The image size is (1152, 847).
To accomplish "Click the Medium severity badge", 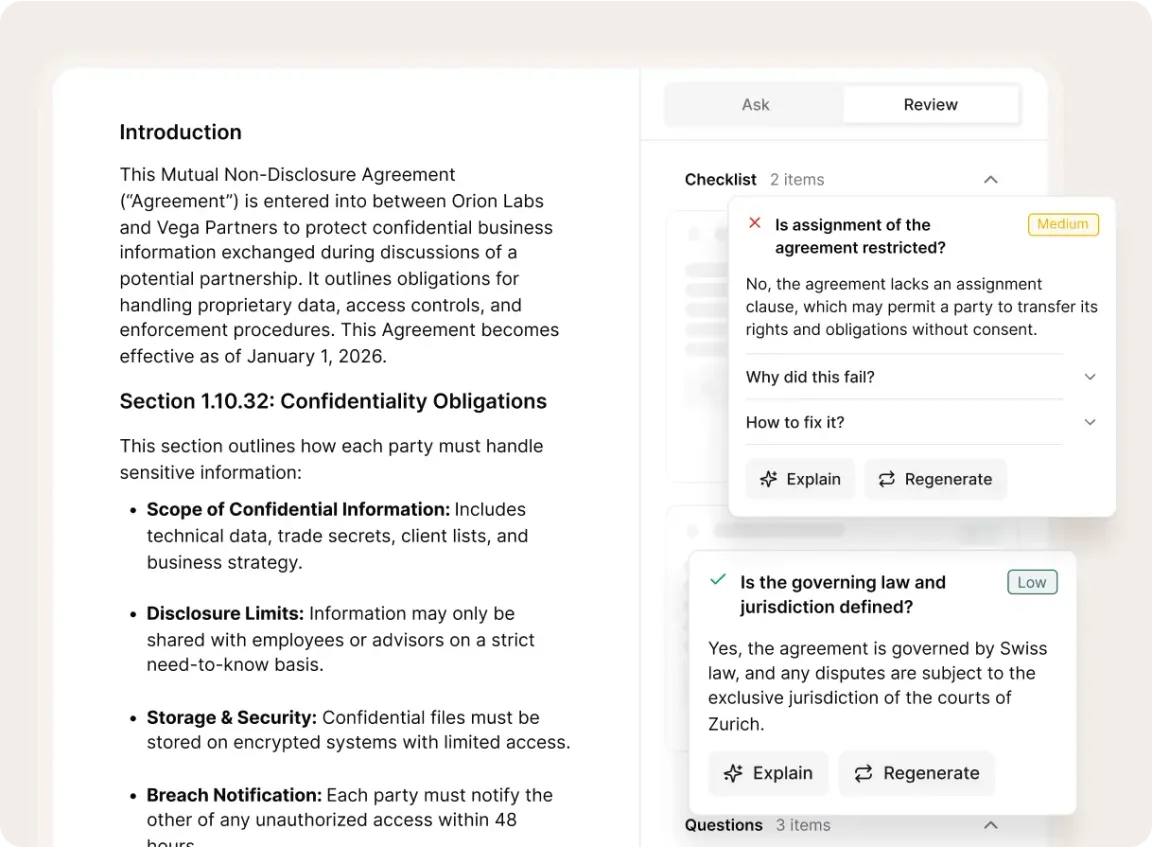I will tap(1062, 224).
